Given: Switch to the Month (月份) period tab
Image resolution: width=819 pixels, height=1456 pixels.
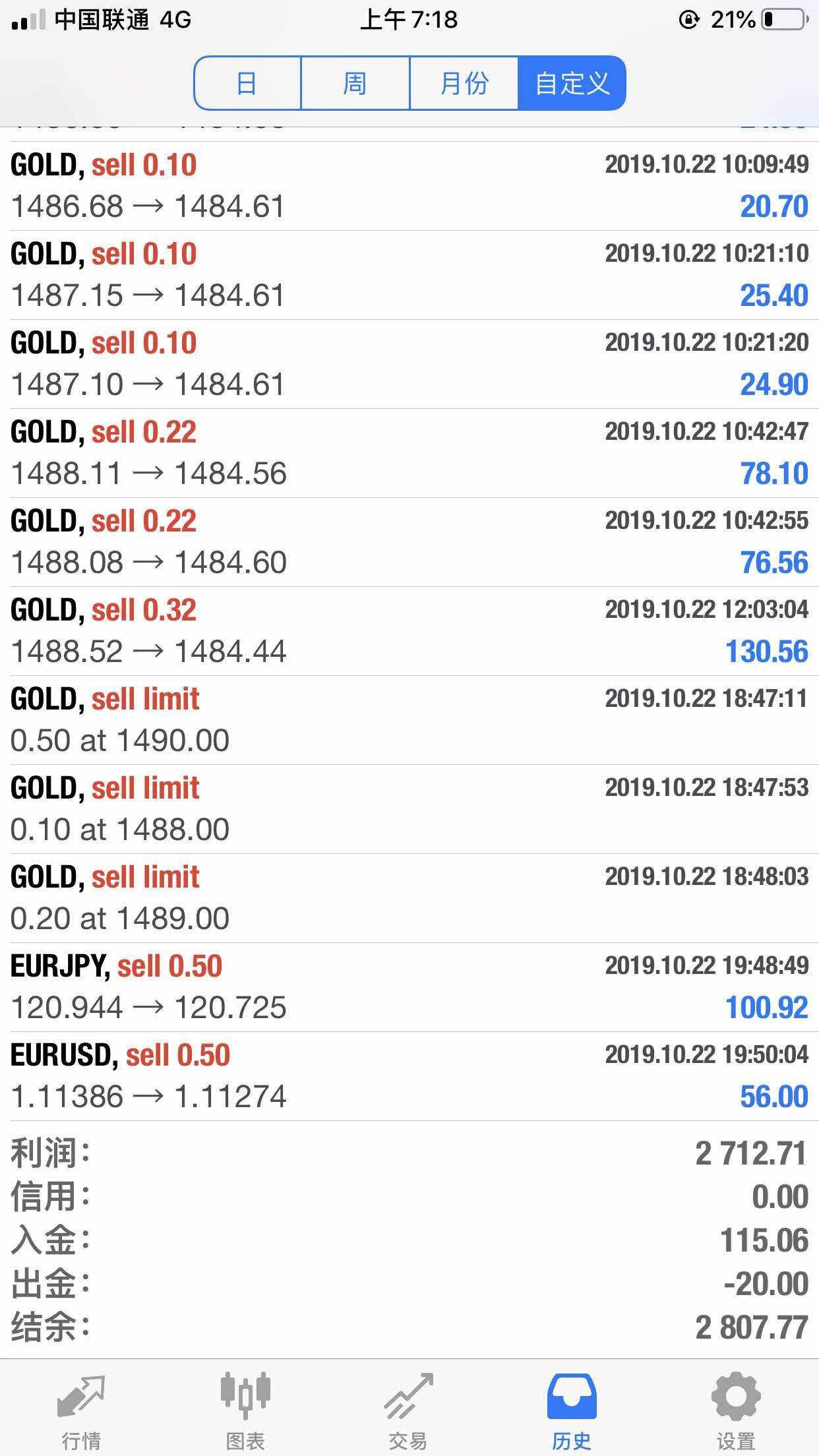Looking at the screenshot, I should coord(464,83).
